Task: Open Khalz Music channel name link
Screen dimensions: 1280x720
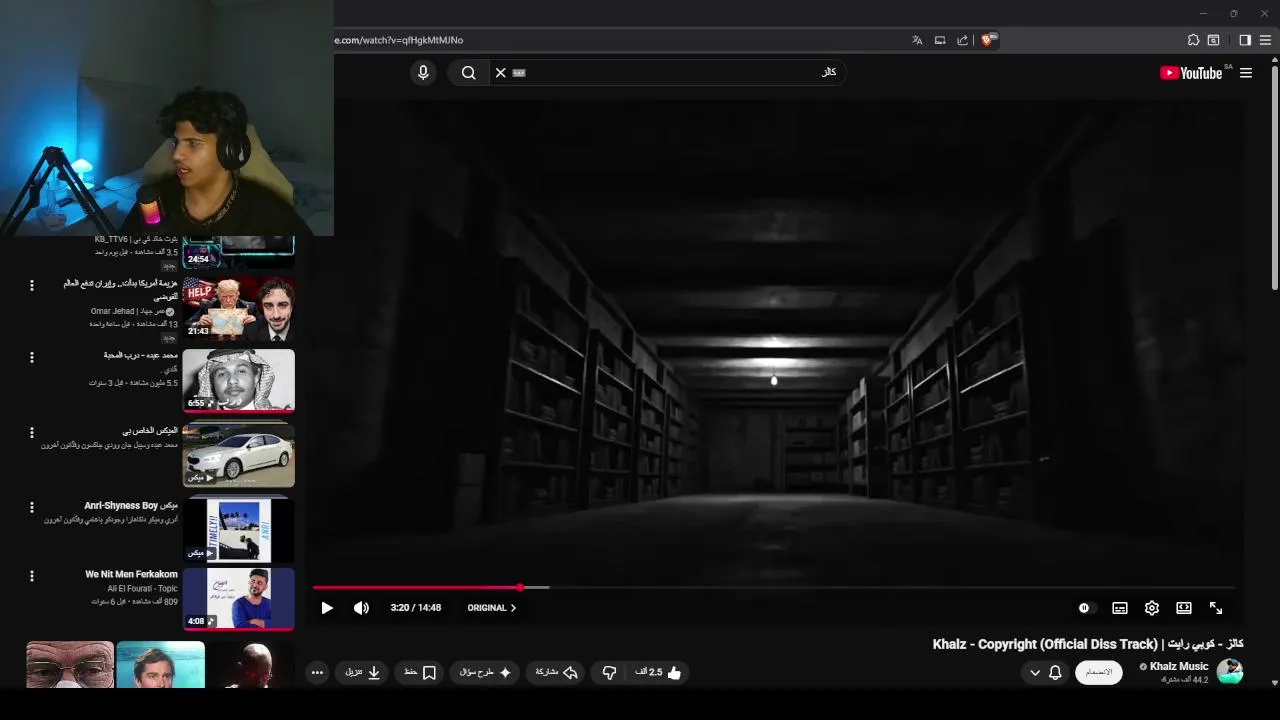Action: 1179,666
